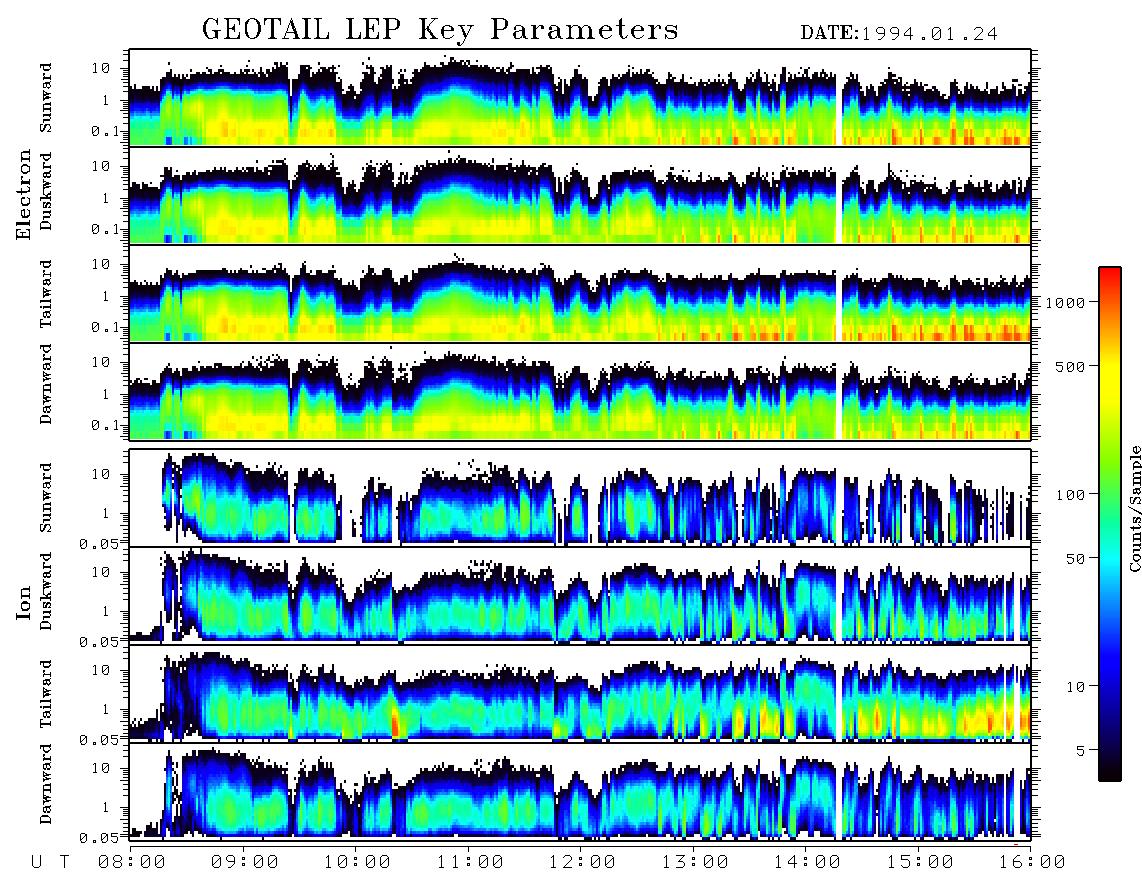Click the "500" color bar tick label
This screenshot has height=880, width=1142.
(x=1070, y=366)
